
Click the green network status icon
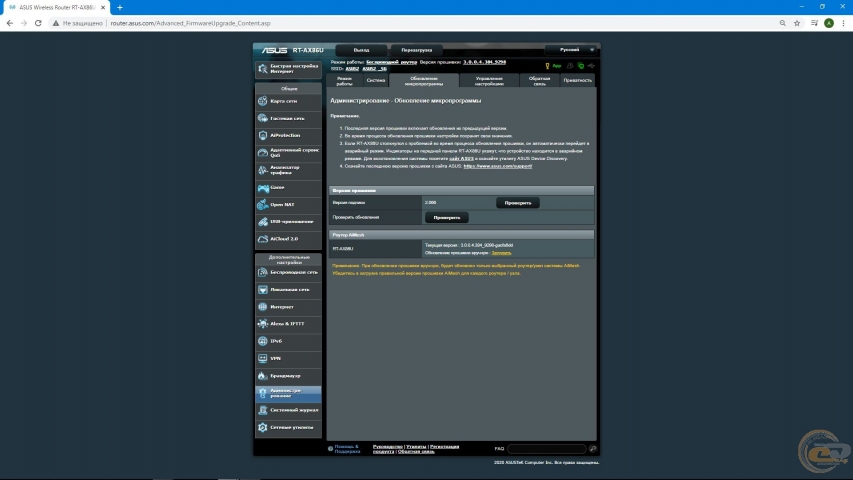[x=581, y=66]
